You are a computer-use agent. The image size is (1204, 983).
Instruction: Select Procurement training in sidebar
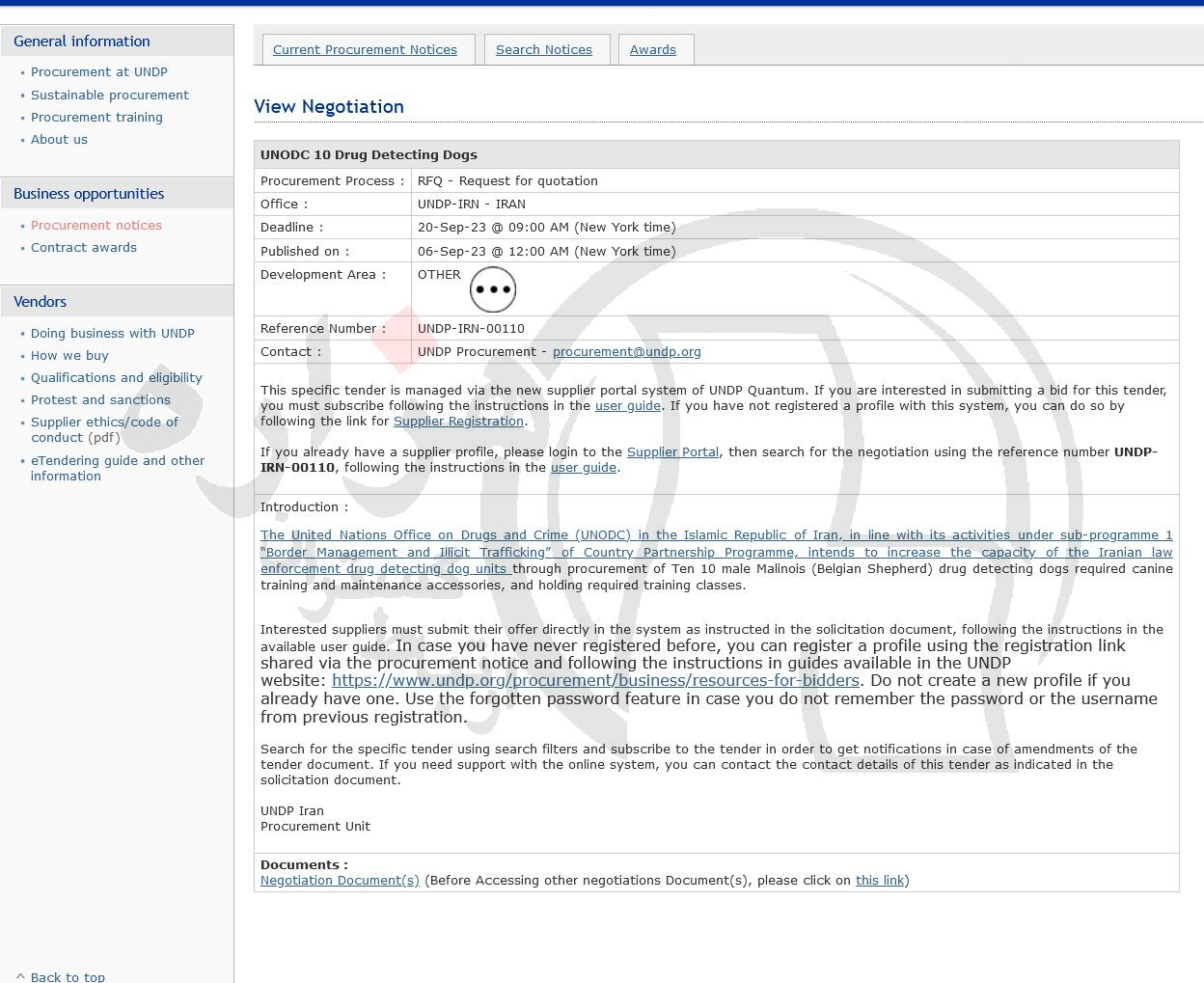pos(96,118)
